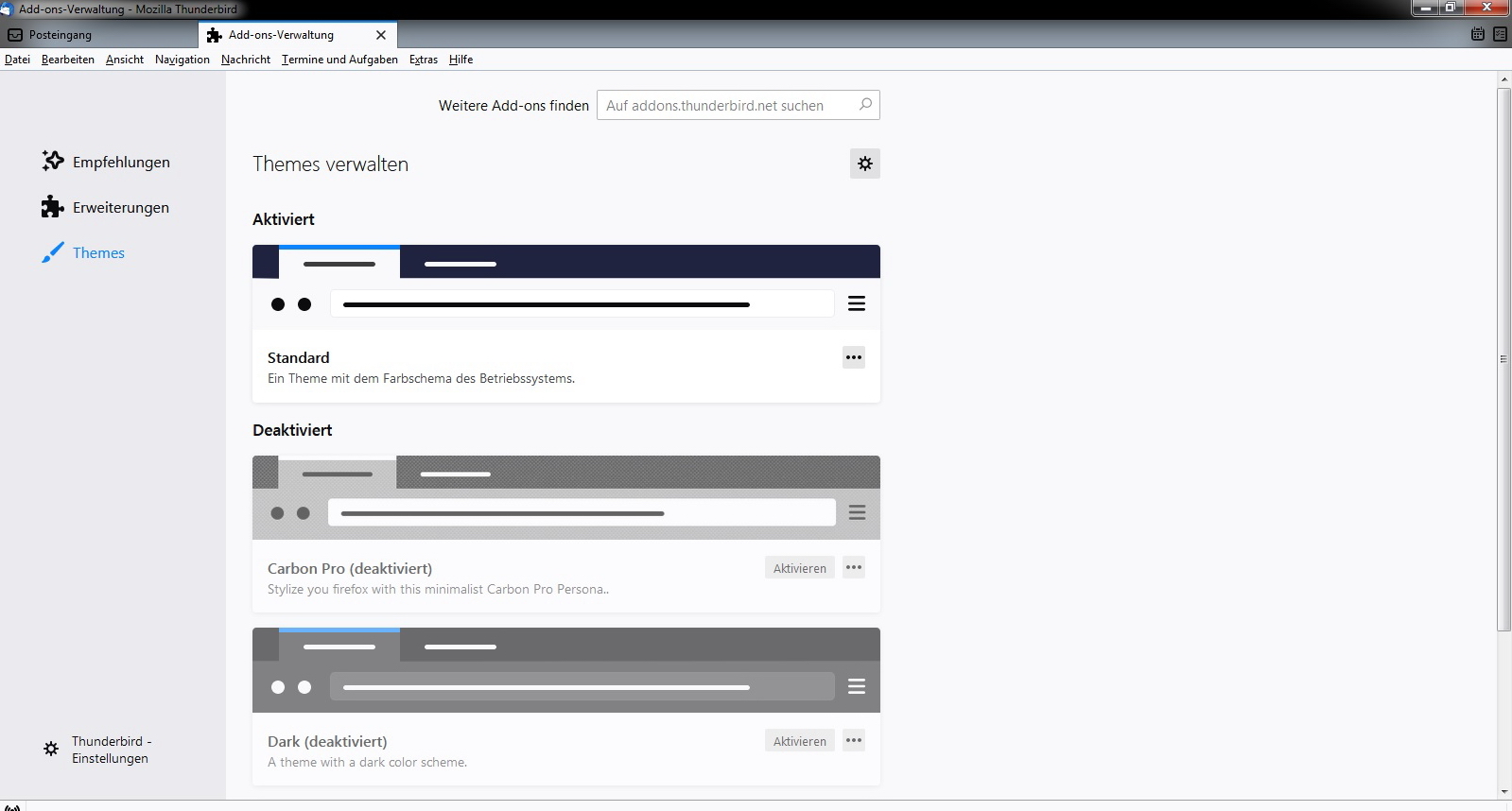Click the scrollbar up arrow

[1503, 78]
